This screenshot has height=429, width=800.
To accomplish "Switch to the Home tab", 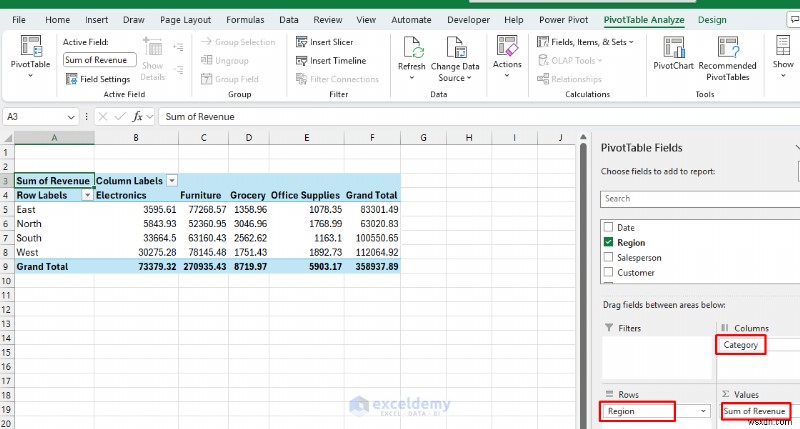I will tap(58, 20).
